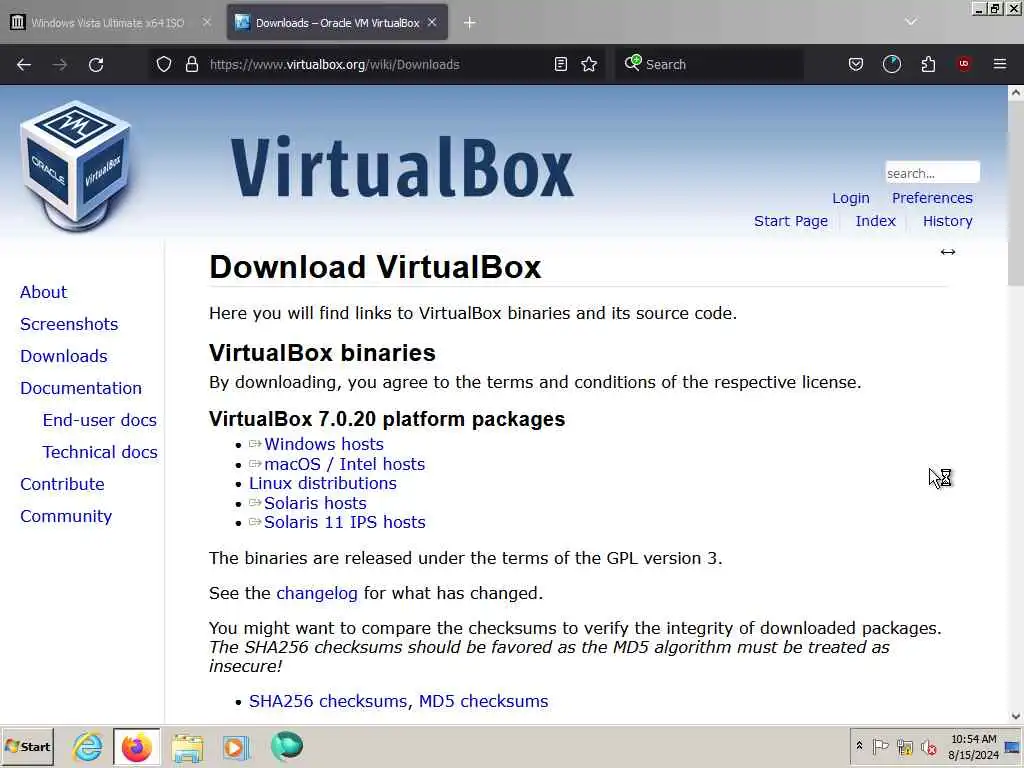This screenshot has width=1024, height=768.
Task: Open the Preferences link
Action: (932, 198)
